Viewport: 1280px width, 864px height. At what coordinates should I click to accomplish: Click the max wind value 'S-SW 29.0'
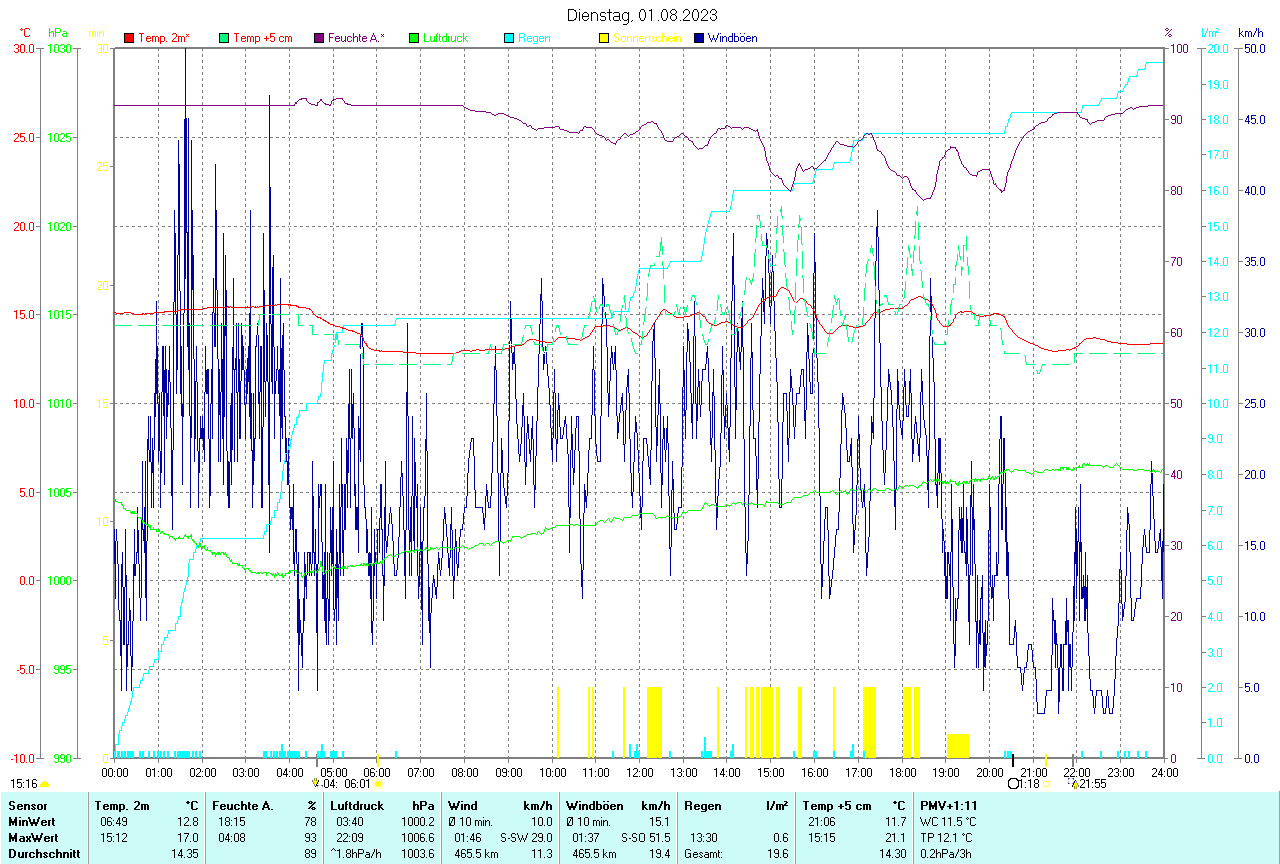[526, 837]
